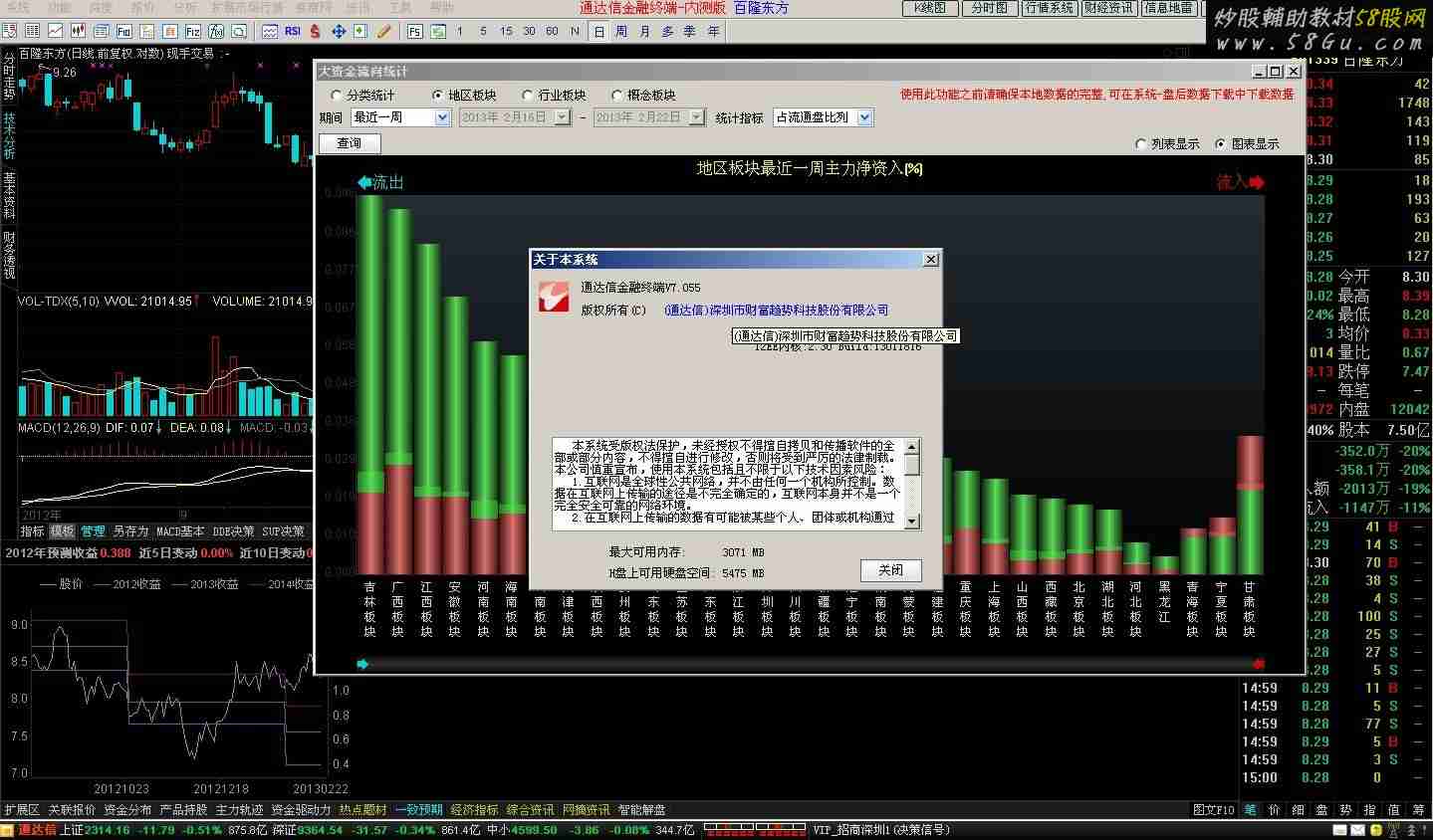Viewport: 1433px width, 840px height.
Task: Switch to the DDE决策 tab
Action: 234,531
